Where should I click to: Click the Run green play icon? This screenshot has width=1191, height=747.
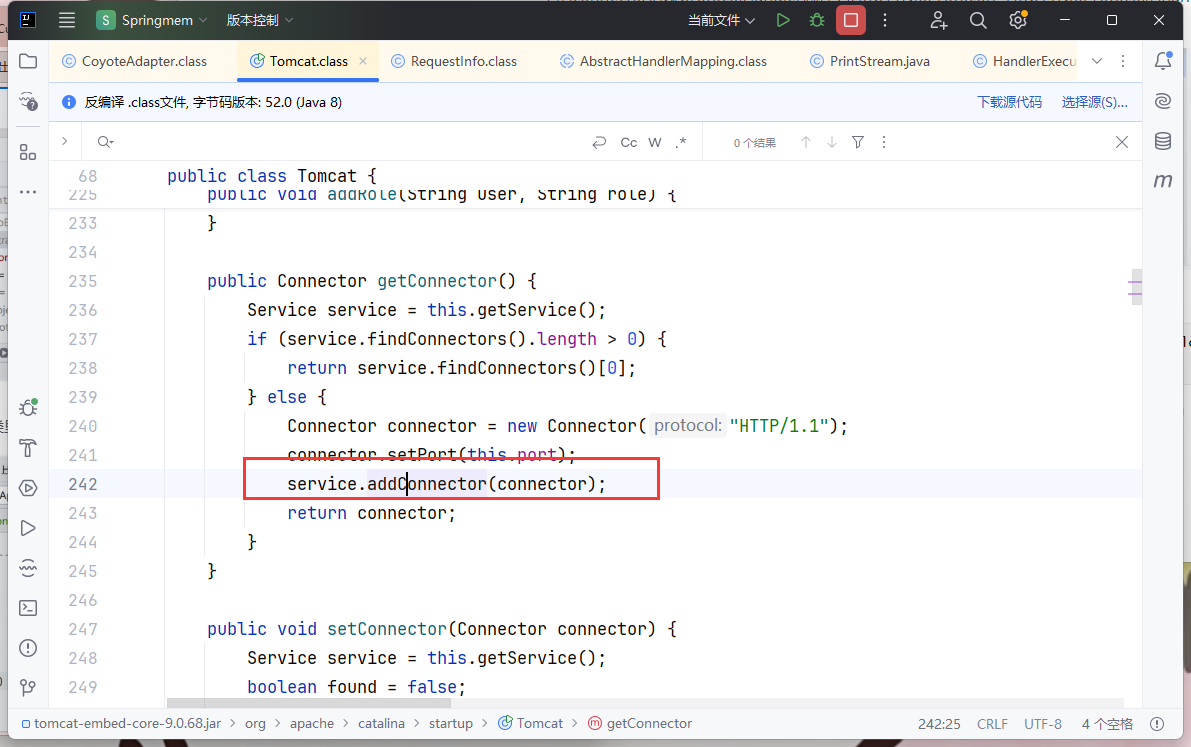coord(783,20)
